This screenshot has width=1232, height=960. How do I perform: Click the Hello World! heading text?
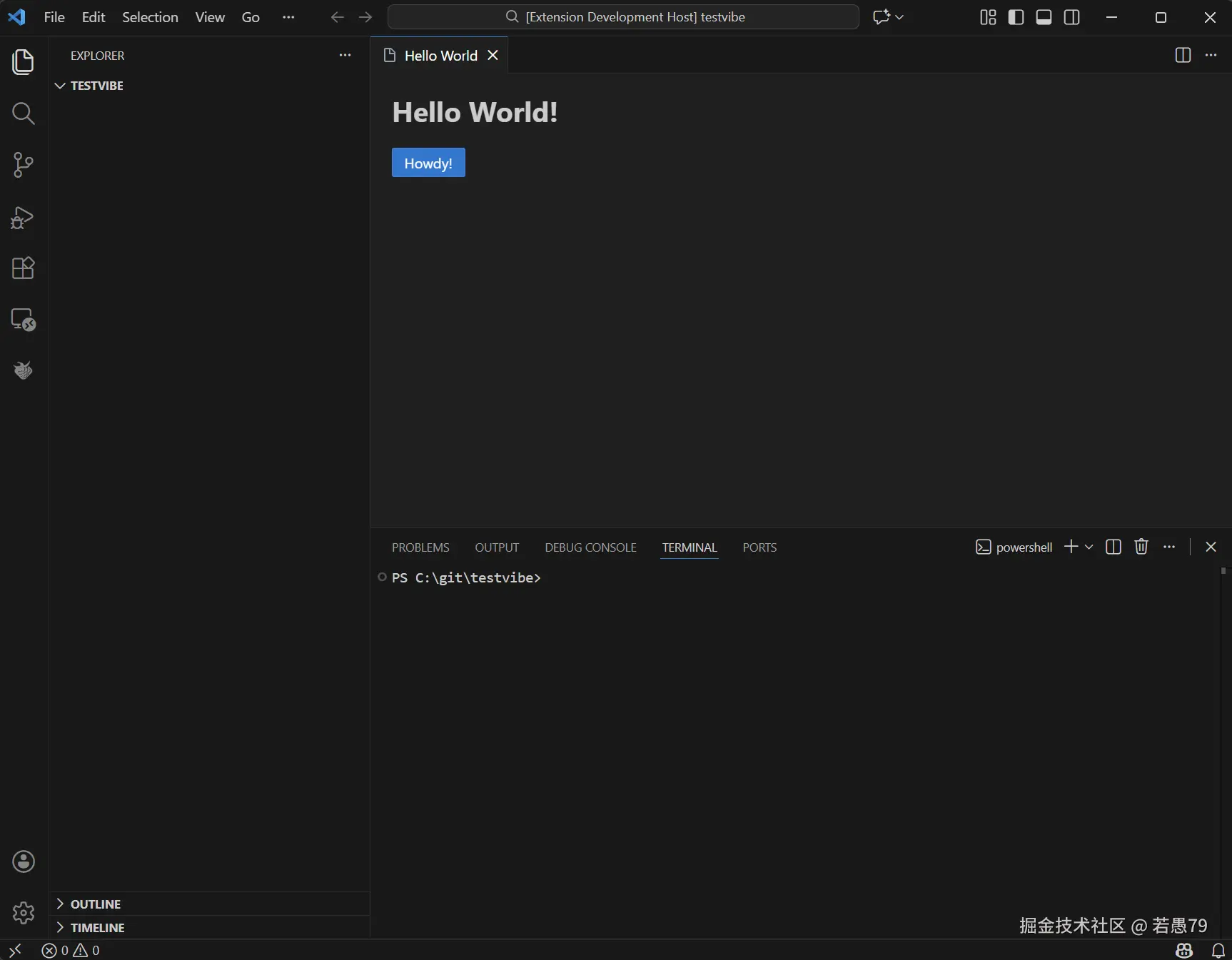475,112
